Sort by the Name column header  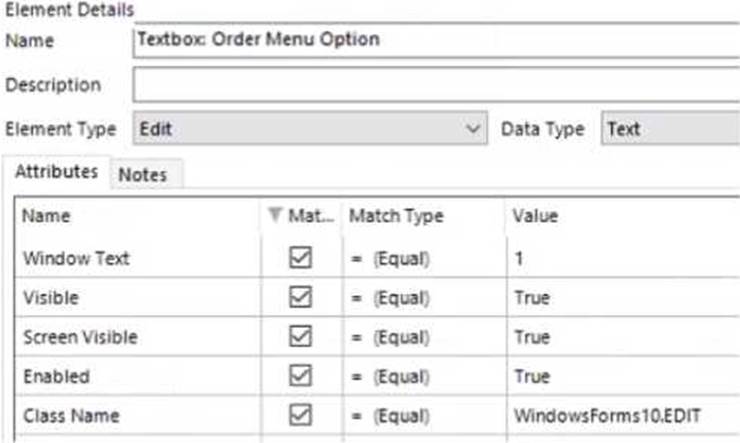[137, 216]
